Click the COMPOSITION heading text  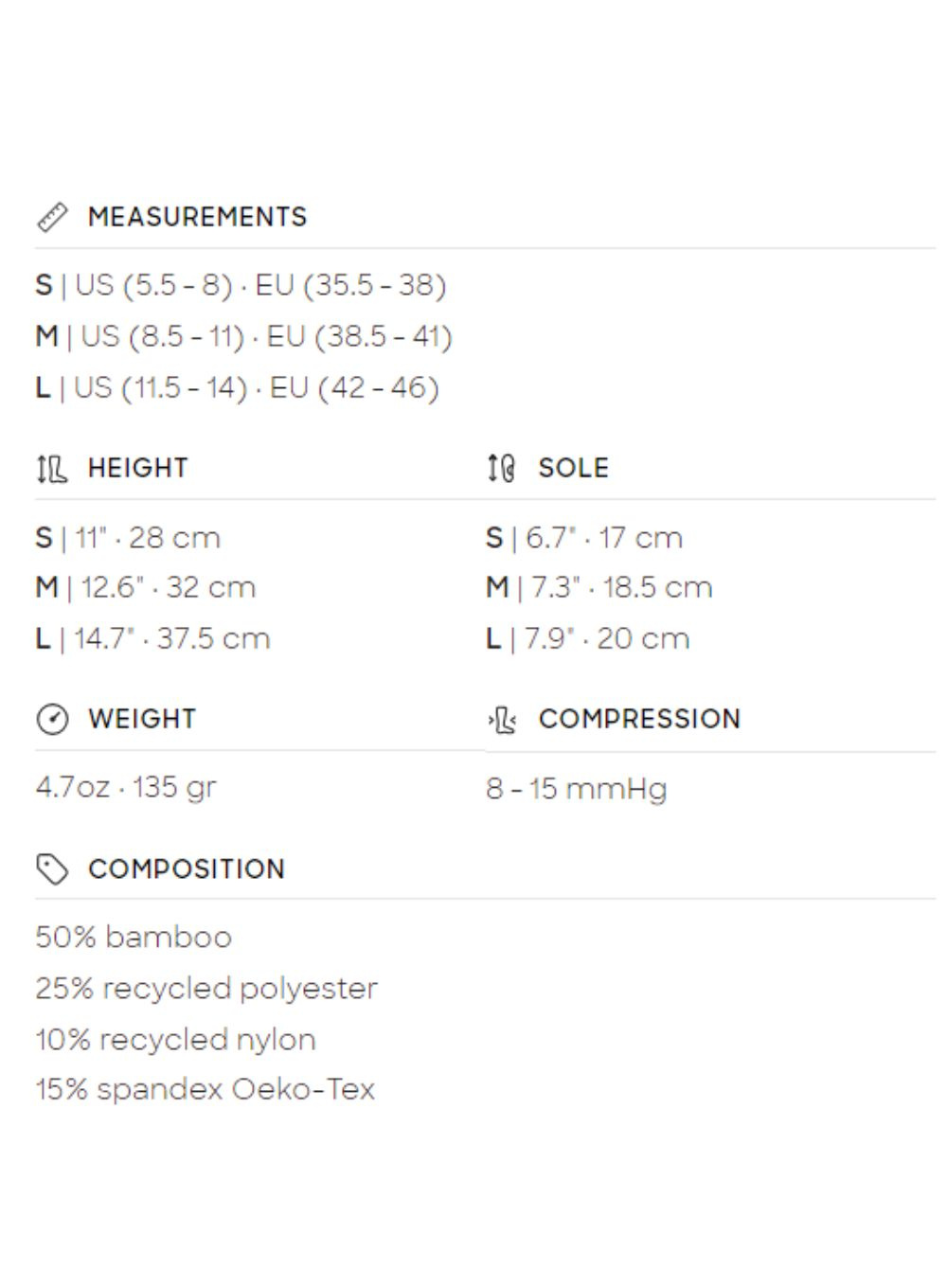[x=187, y=868]
